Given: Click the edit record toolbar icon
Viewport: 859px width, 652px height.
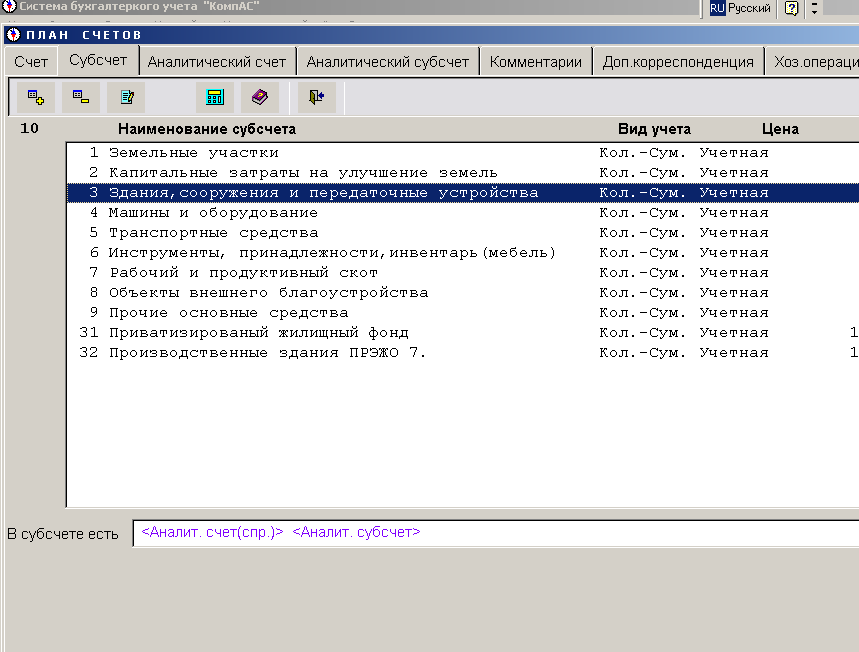Looking at the screenshot, I should coord(126,97).
